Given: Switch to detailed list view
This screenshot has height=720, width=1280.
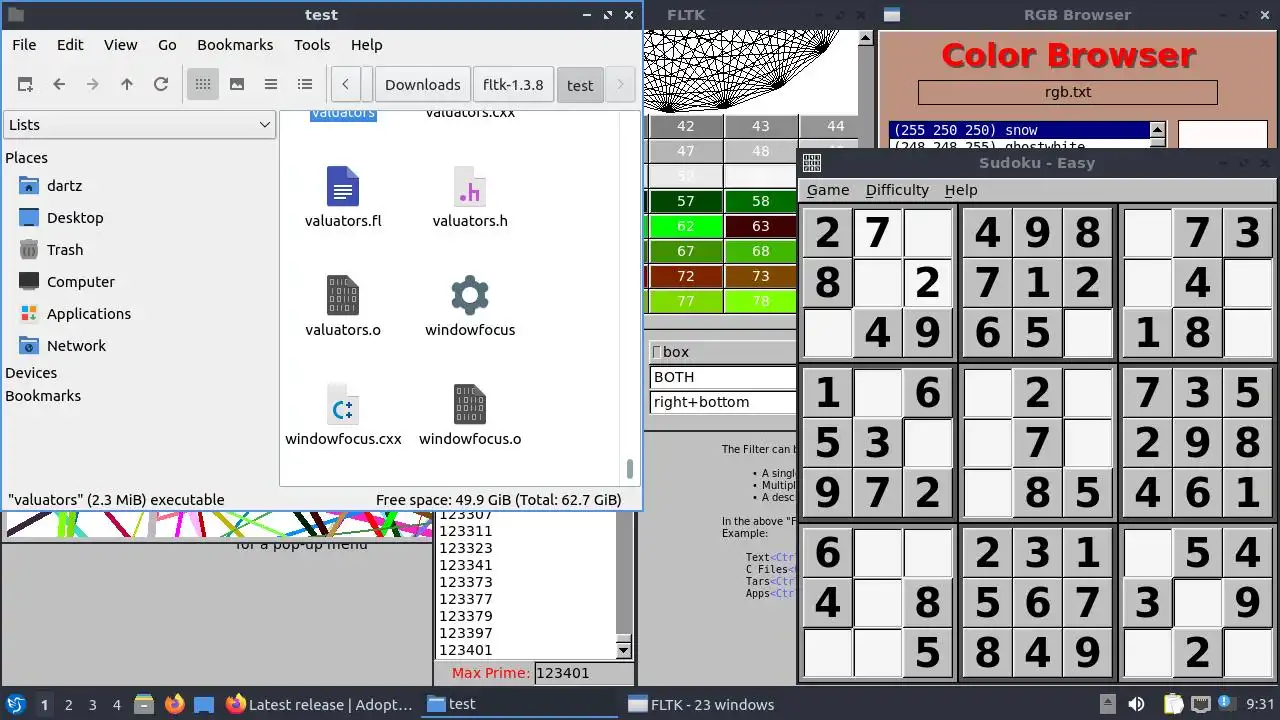Looking at the screenshot, I should (305, 85).
